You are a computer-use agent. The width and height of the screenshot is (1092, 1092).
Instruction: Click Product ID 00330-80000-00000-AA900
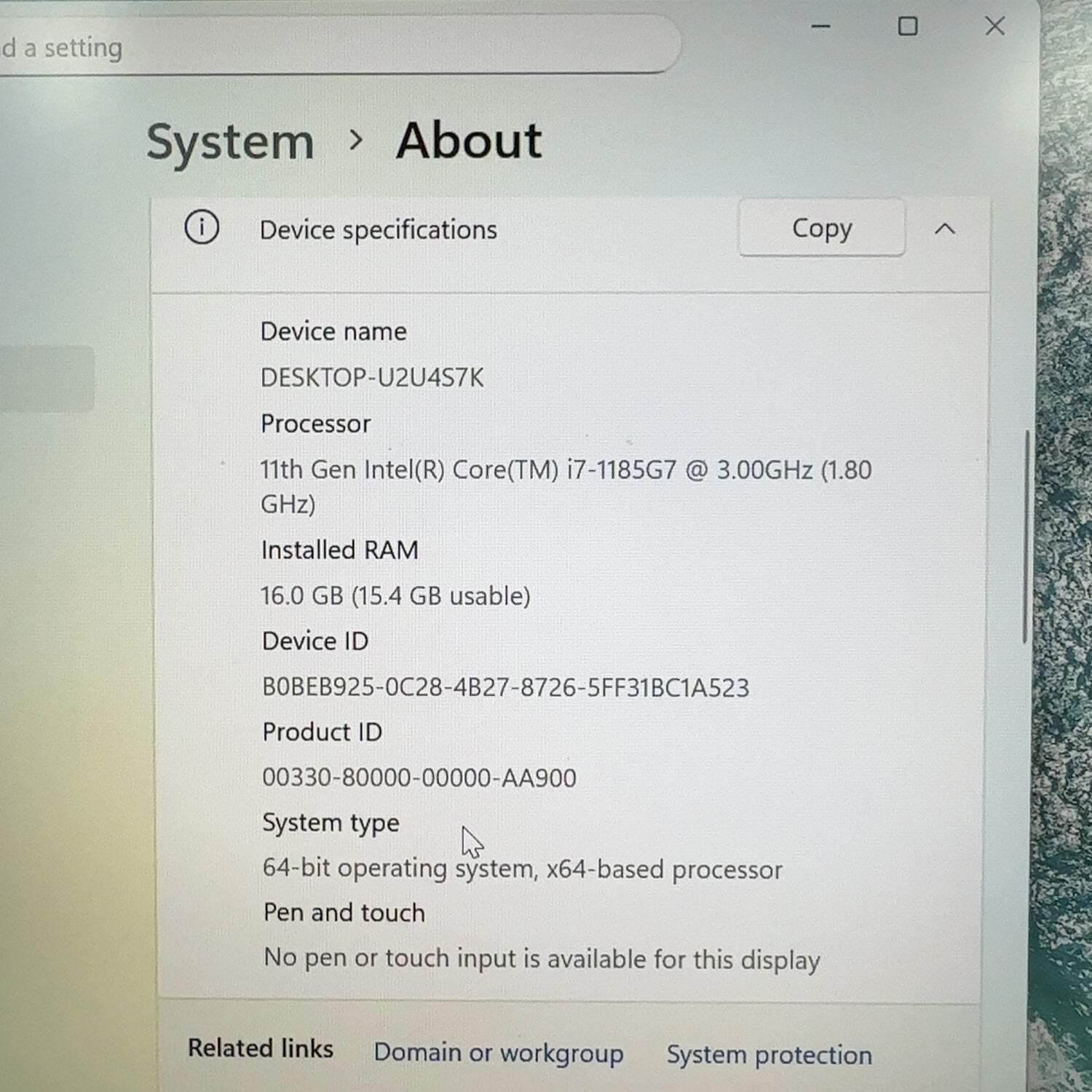click(419, 778)
